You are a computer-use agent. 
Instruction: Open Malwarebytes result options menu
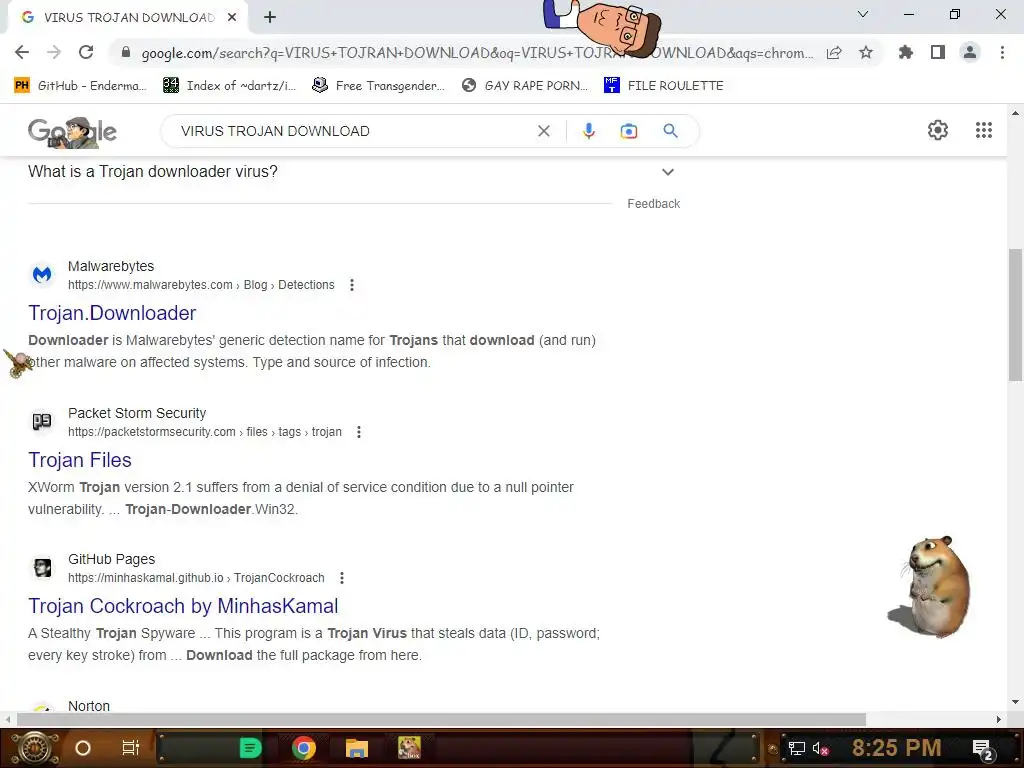352,285
